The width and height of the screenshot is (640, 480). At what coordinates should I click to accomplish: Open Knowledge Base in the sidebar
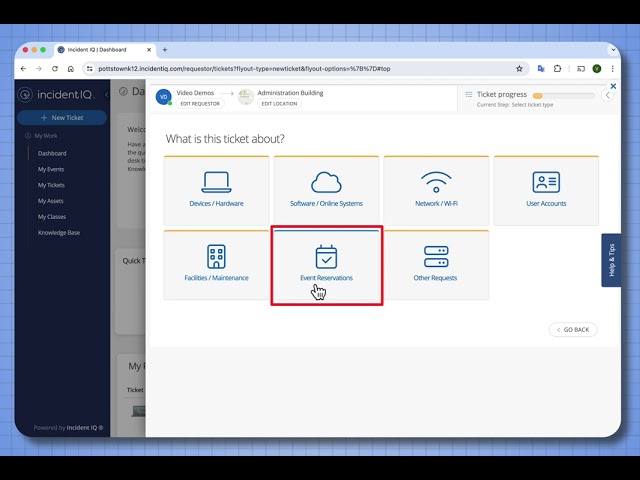(x=59, y=233)
